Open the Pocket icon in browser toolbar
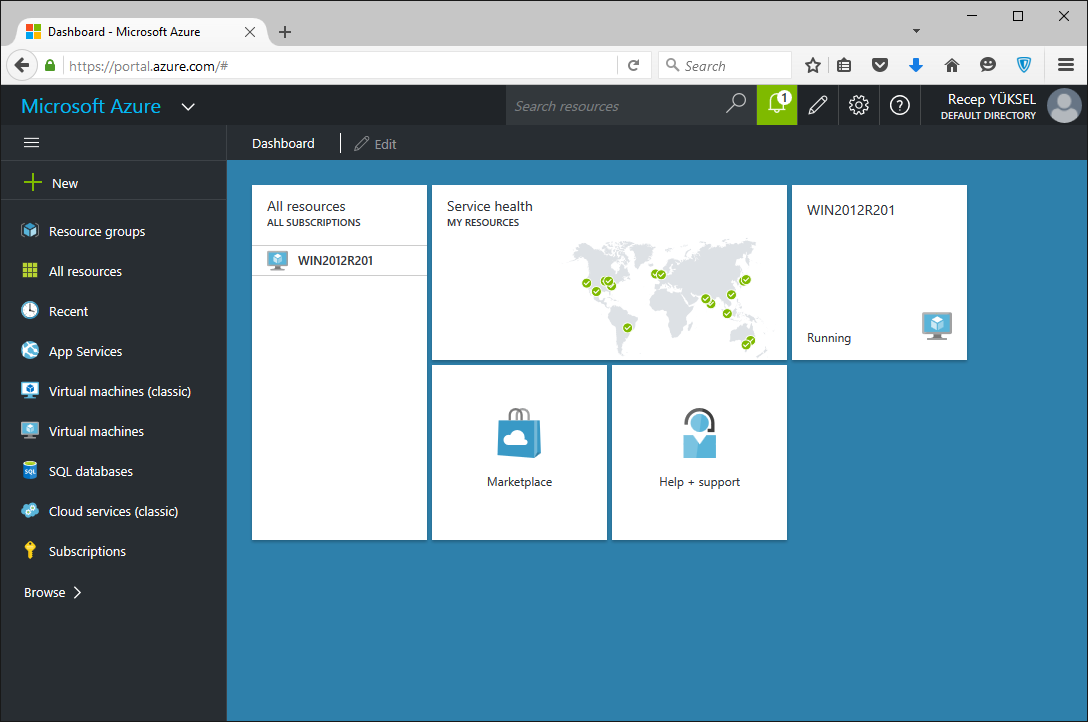The image size is (1088, 722). click(x=880, y=65)
